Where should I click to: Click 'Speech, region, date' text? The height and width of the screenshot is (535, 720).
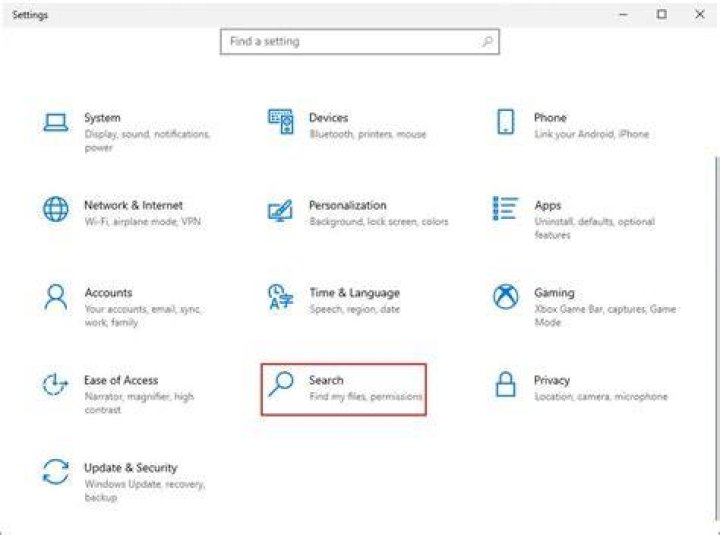354,310
